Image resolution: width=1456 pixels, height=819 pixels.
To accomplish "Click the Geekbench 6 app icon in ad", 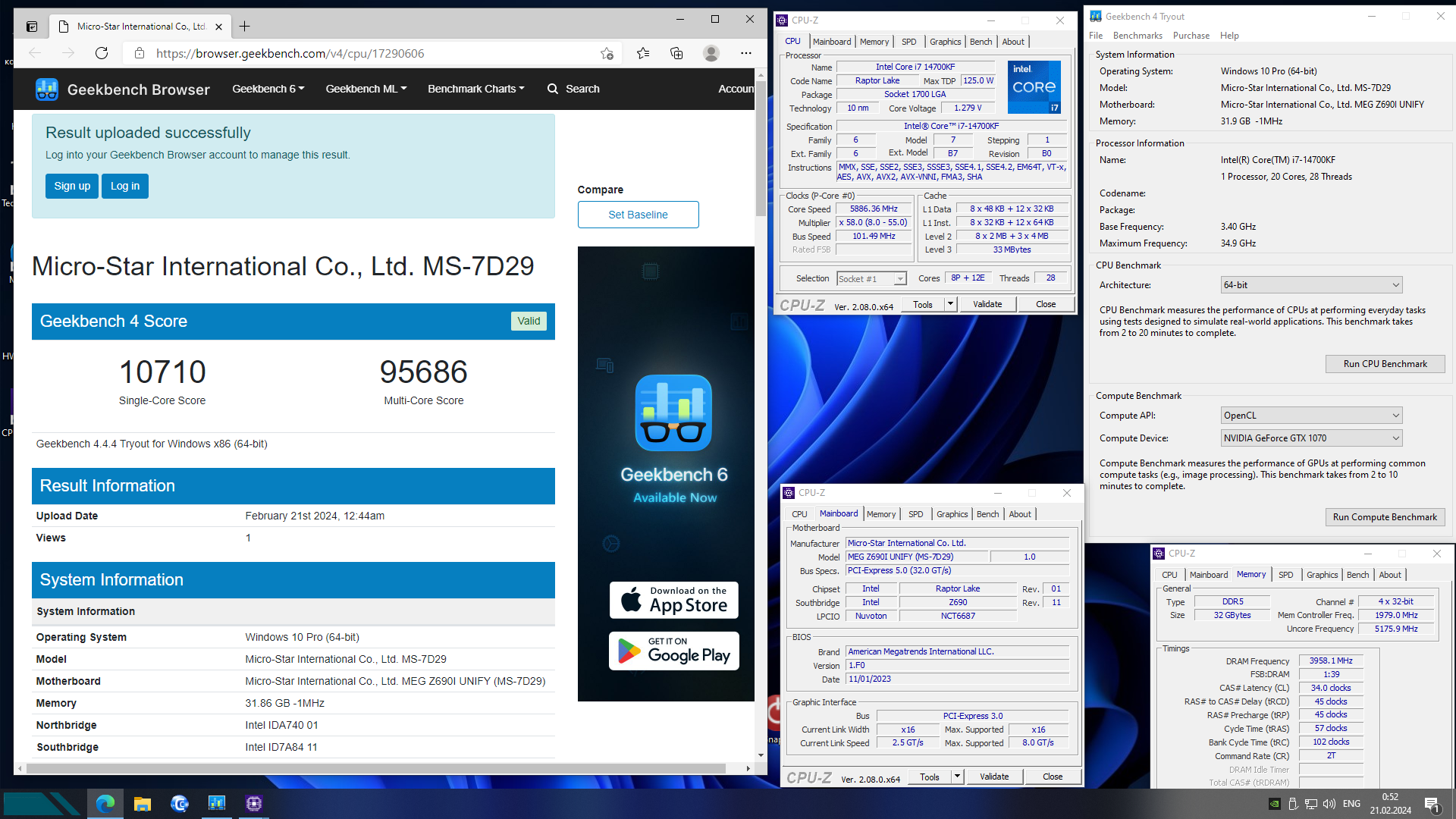I will (x=673, y=413).
